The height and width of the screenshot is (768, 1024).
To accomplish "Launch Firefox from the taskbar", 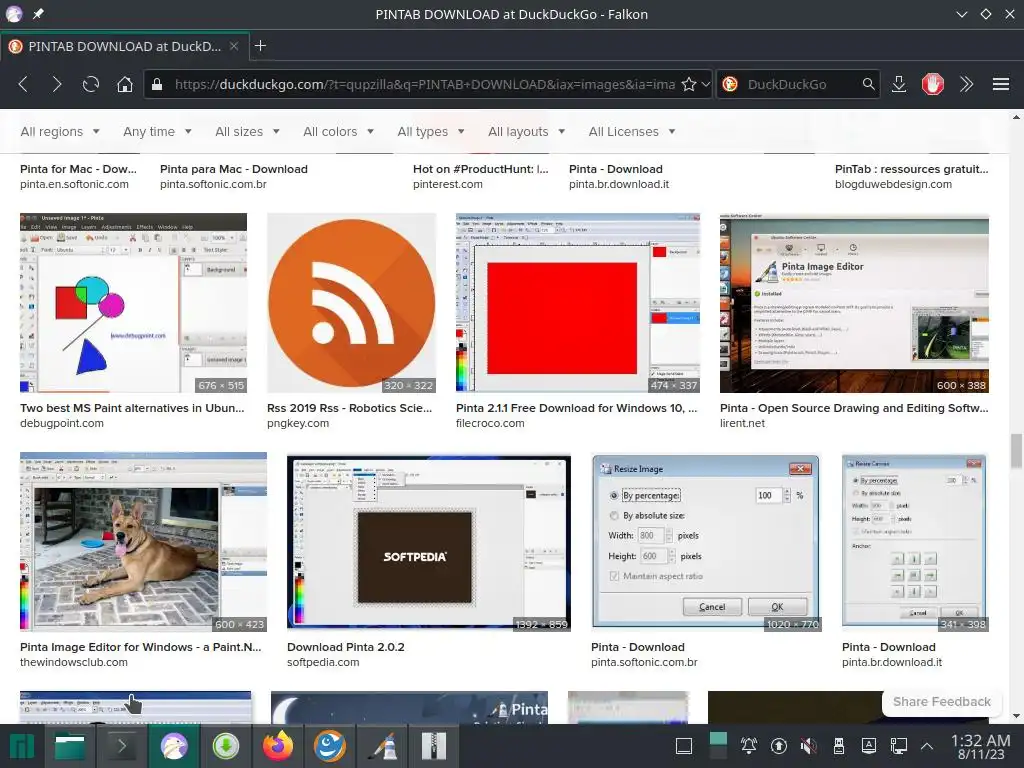I will 278,746.
